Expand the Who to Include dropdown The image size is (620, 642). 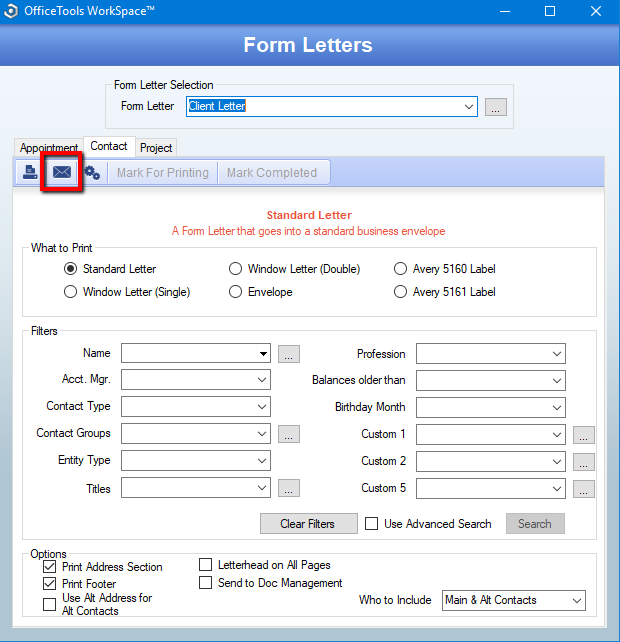click(x=514, y=600)
